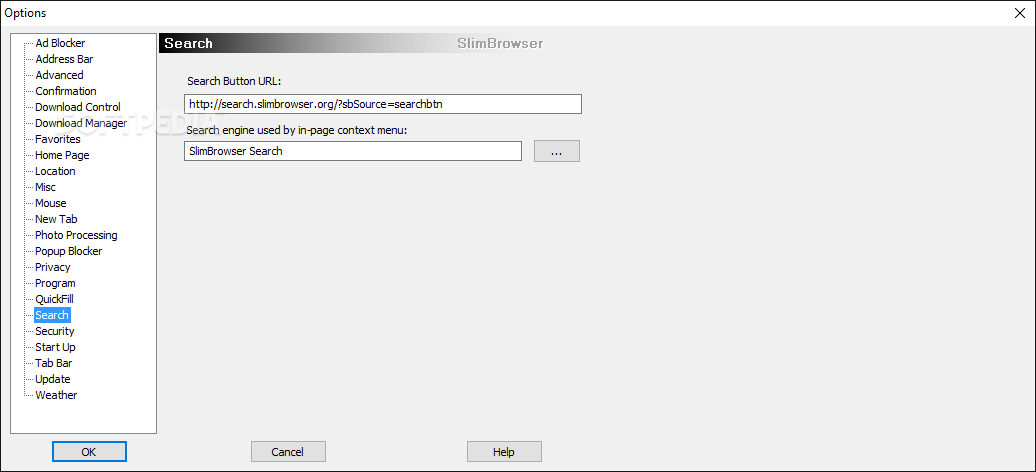Screen dimensions: 1036x472
Task: Open Download Manager settings
Action: [81, 123]
